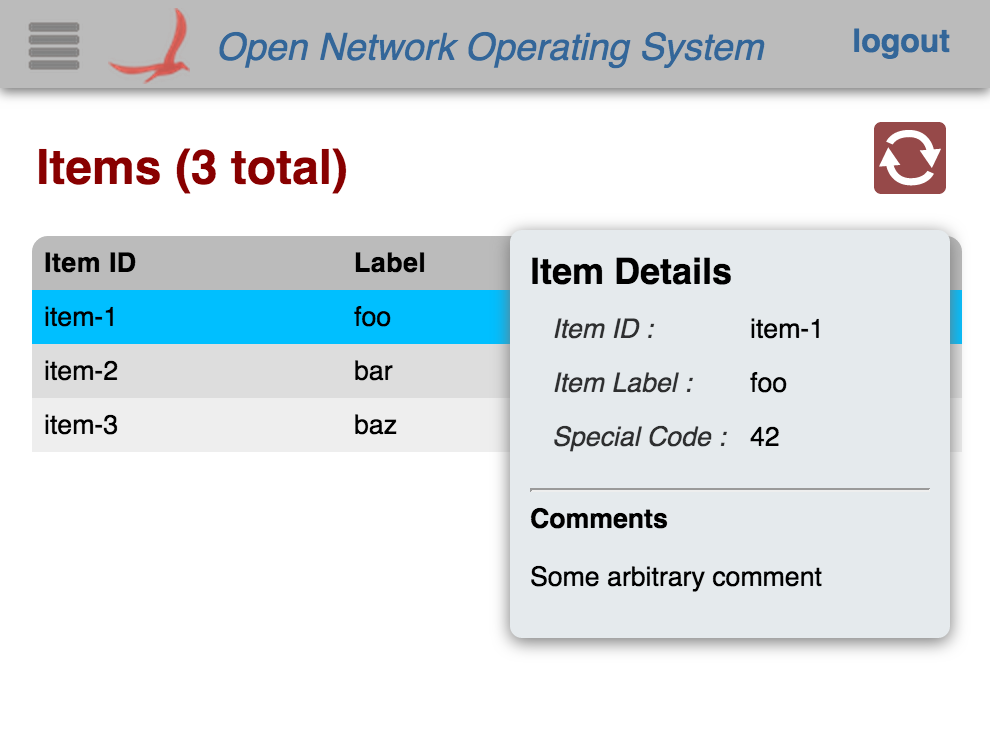Screen dimensions: 990x742
Task: Select the item-3 row ID cell
Action: [81, 425]
